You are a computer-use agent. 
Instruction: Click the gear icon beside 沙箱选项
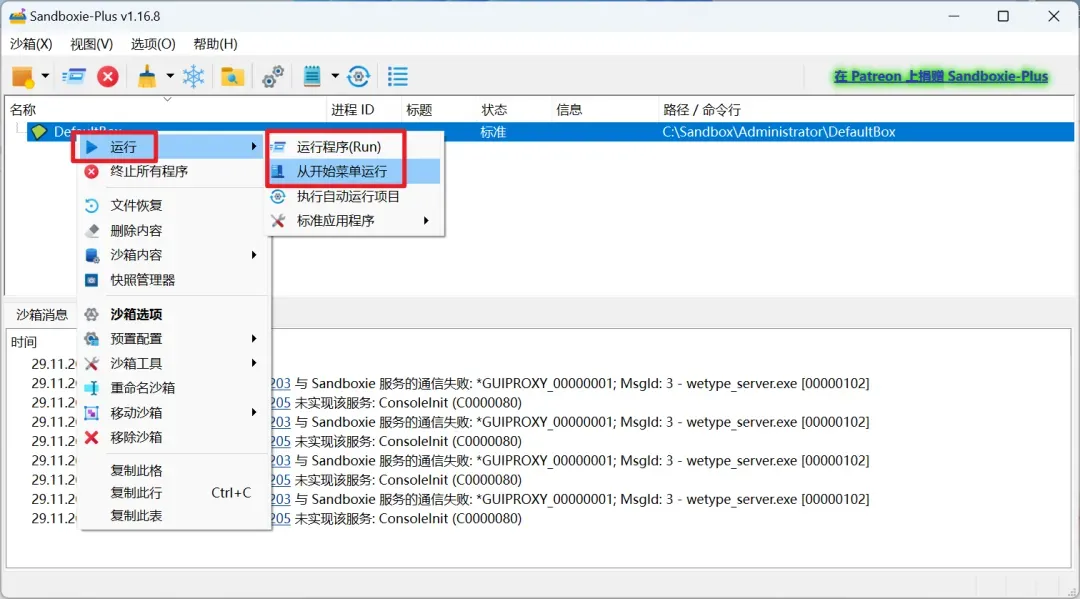92,314
